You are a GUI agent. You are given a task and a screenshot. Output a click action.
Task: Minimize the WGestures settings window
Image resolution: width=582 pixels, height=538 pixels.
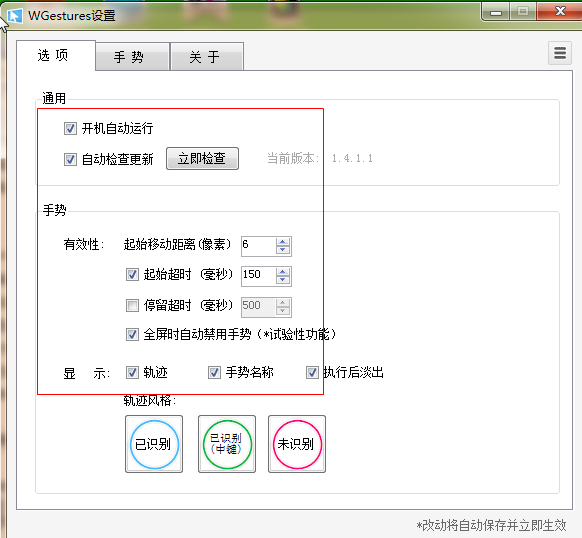point(496,12)
